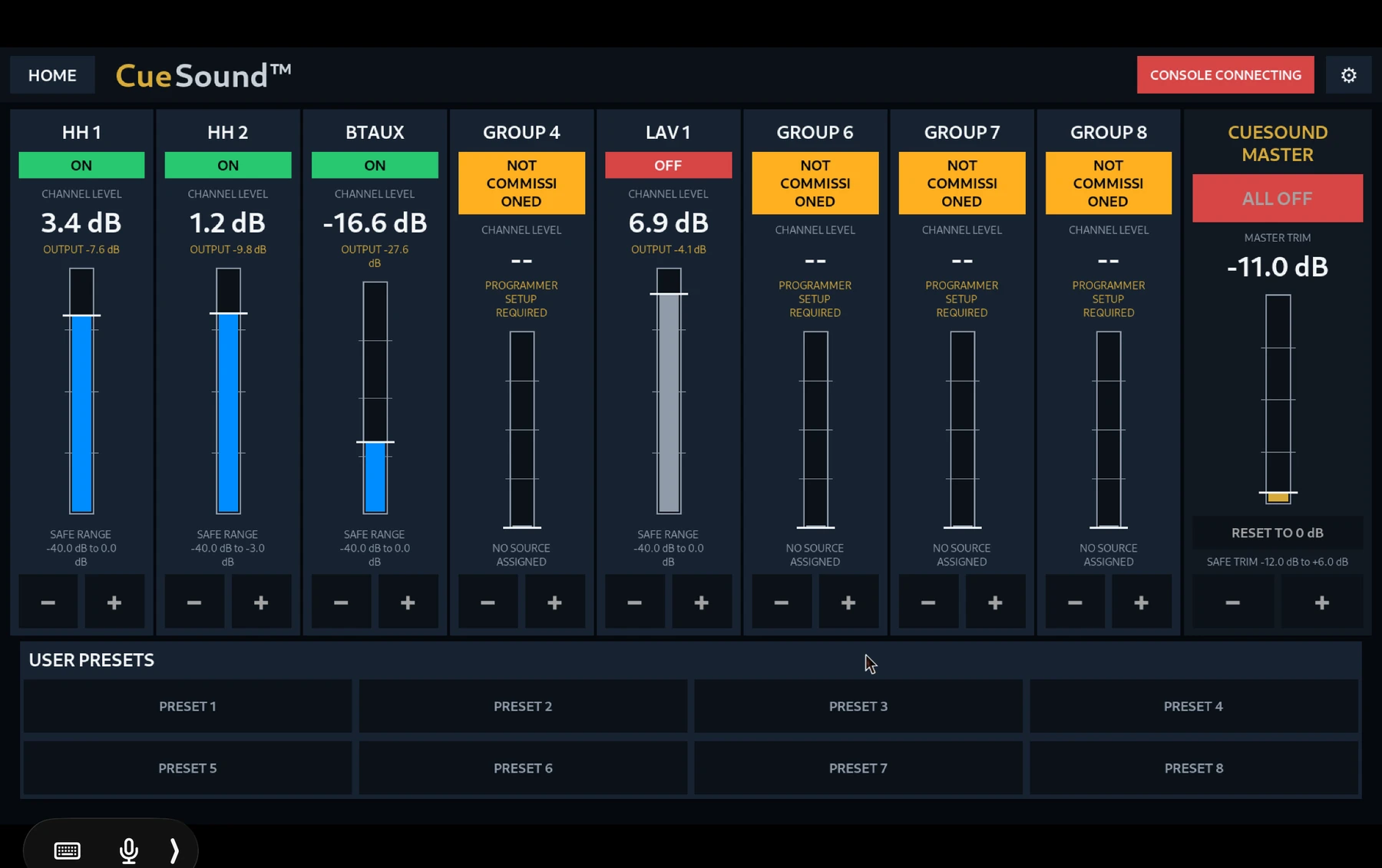Click the HH 2 level fader

click(x=228, y=391)
